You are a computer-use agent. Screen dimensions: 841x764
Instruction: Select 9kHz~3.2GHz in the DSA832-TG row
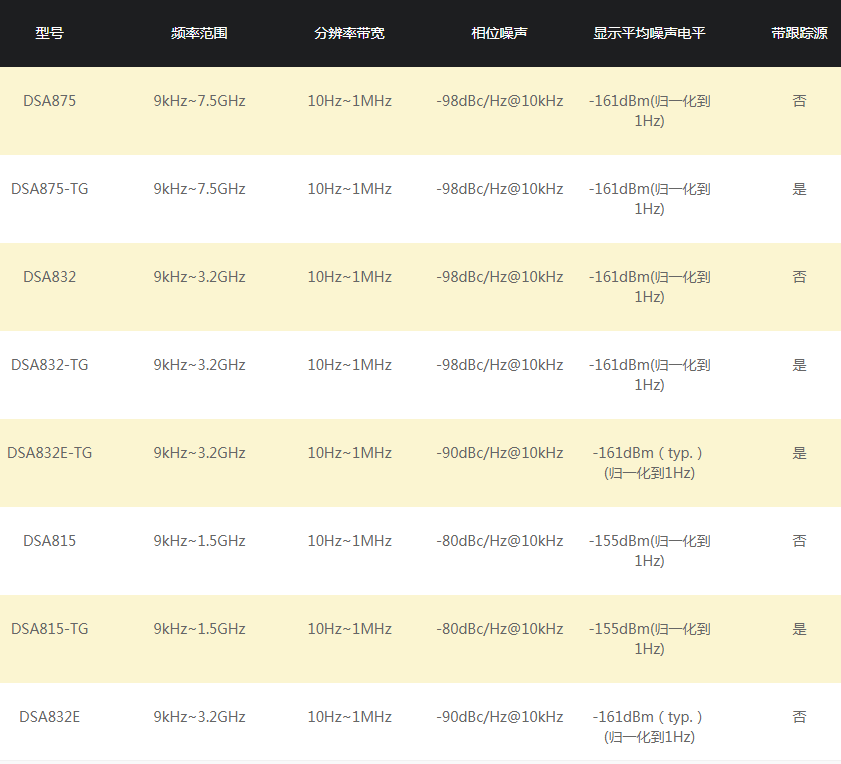point(200,365)
